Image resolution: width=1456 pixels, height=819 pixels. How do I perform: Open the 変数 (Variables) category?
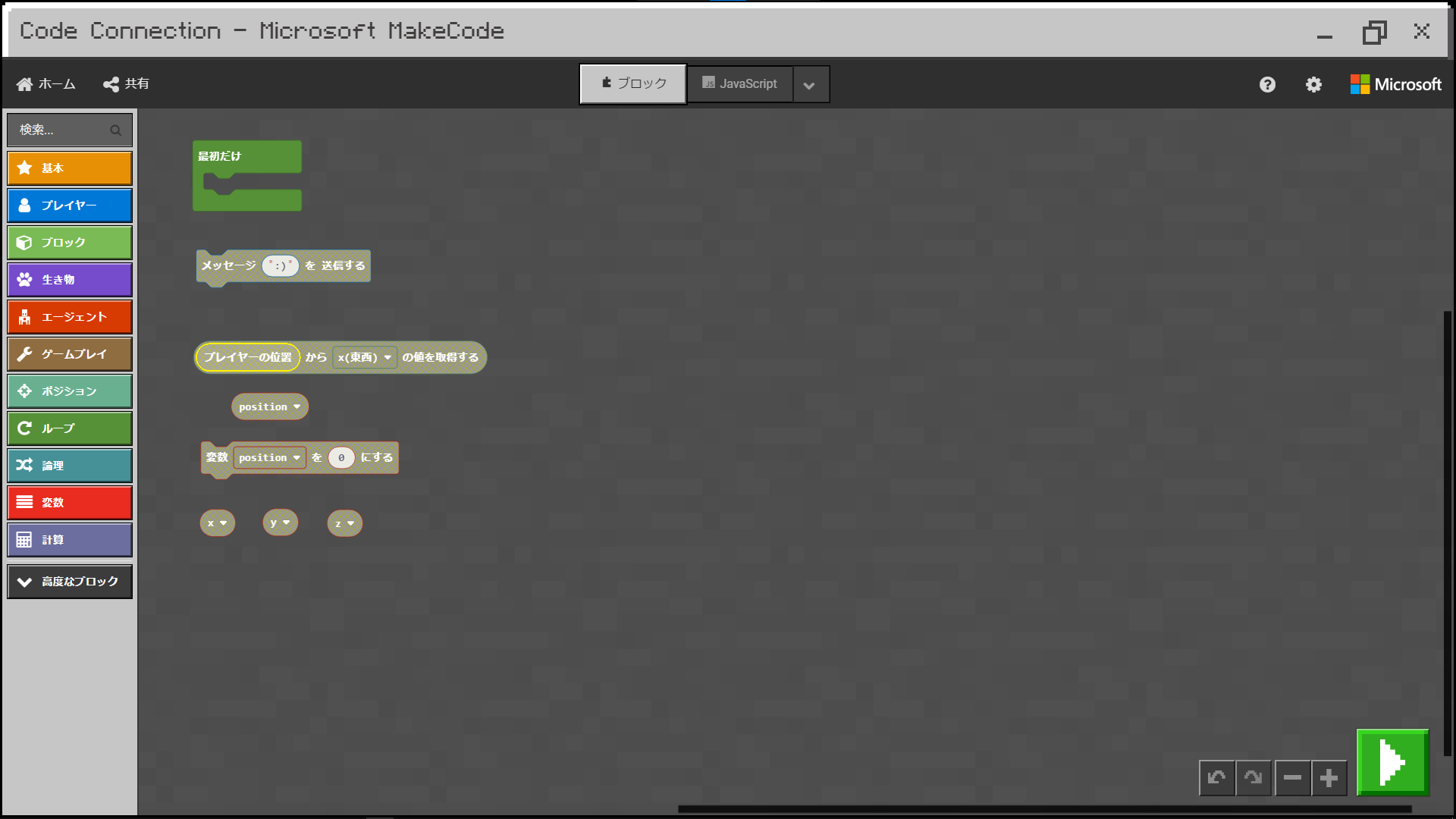[x=69, y=503]
